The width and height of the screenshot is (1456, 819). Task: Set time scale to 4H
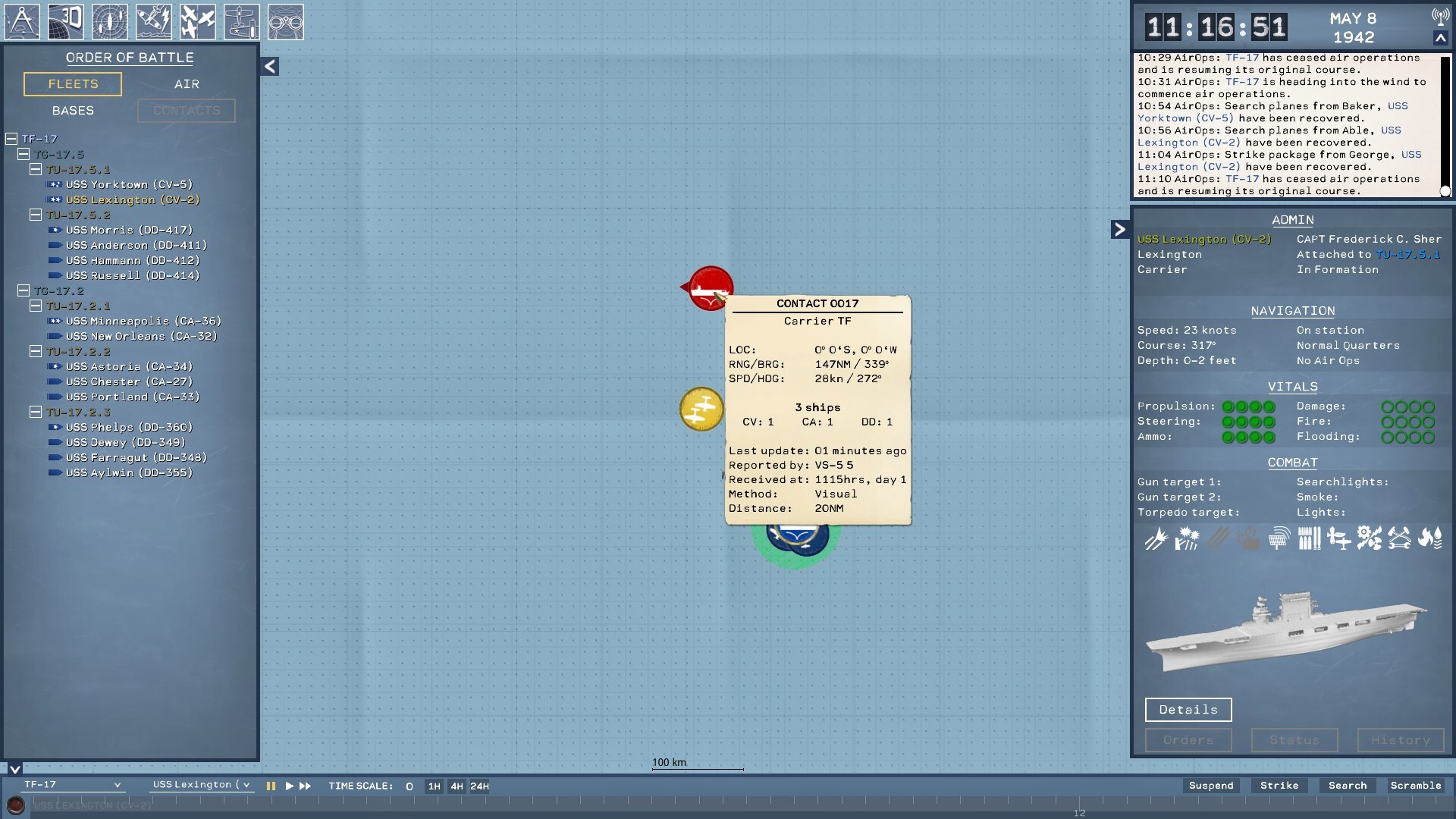pos(457,786)
